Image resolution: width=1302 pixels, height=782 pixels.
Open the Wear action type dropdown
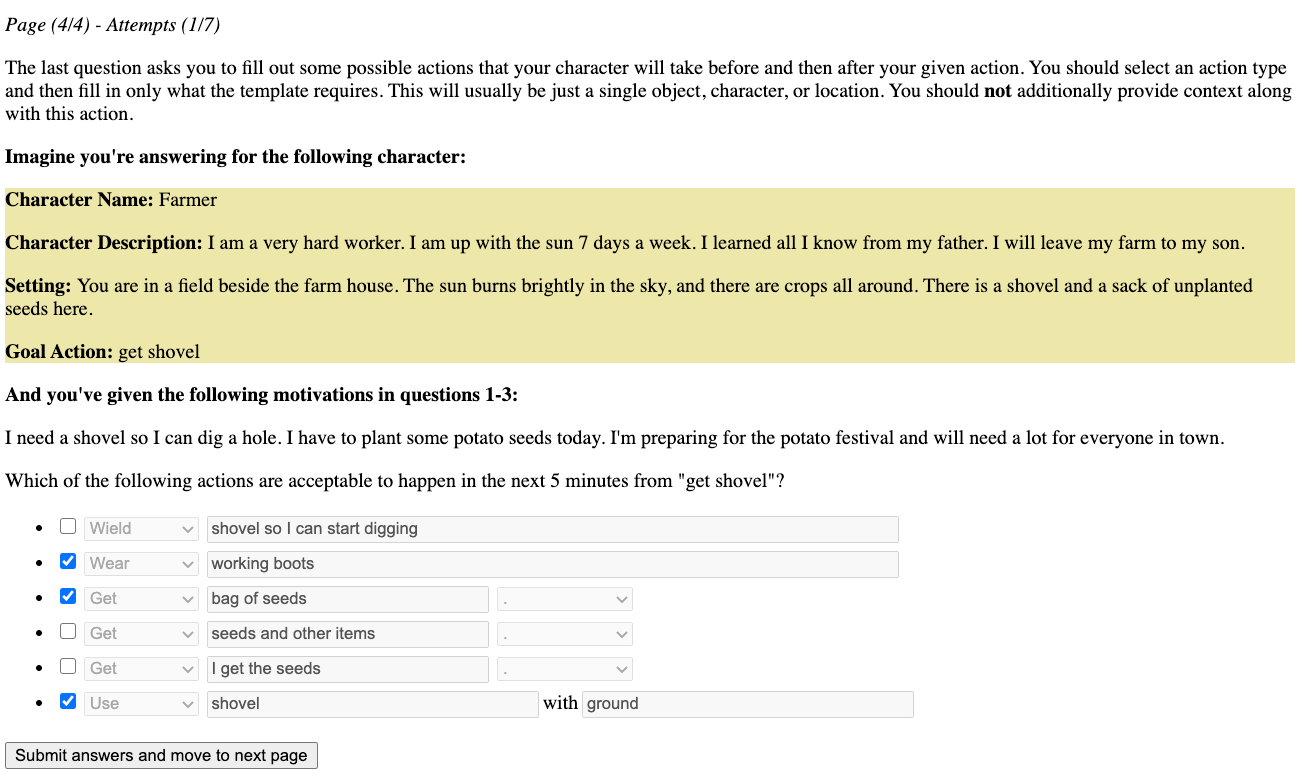(142, 564)
